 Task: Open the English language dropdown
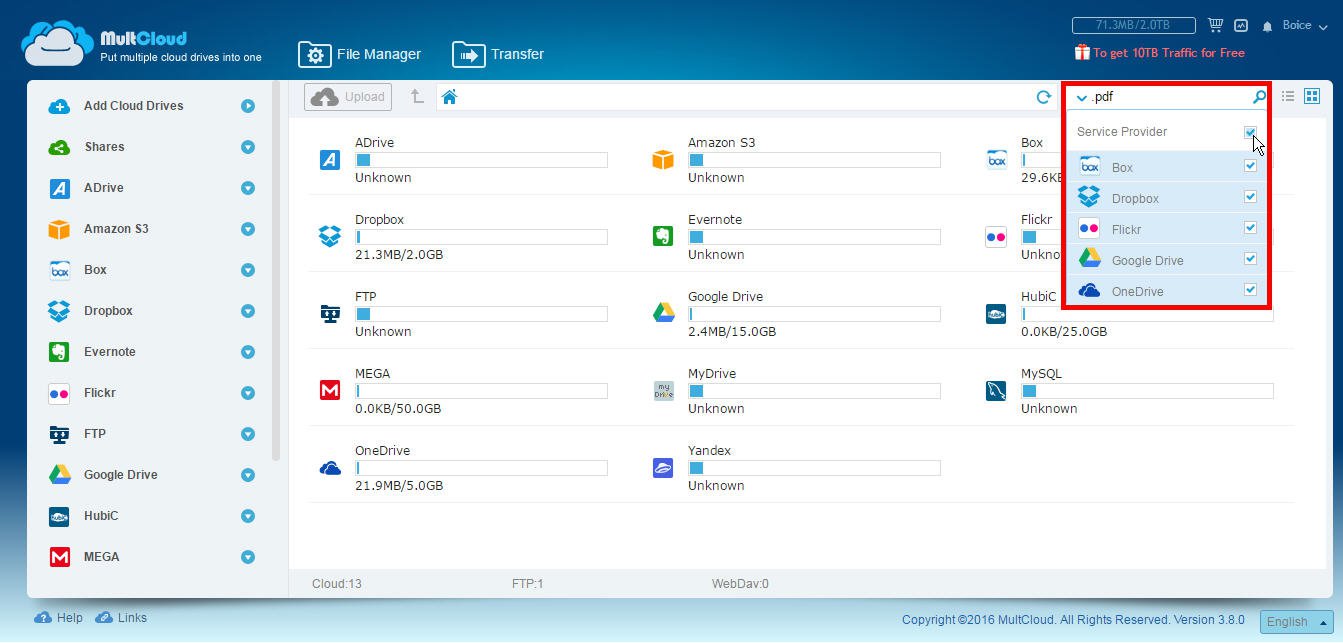point(1297,621)
